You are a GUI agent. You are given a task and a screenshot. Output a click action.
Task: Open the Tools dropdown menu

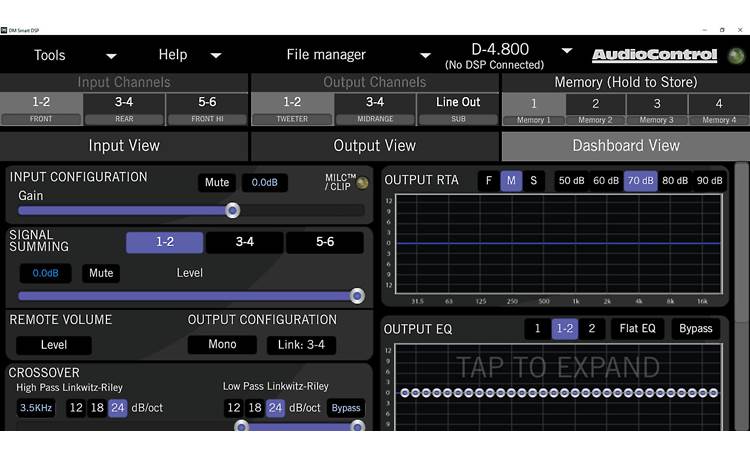tap(75, 55)
